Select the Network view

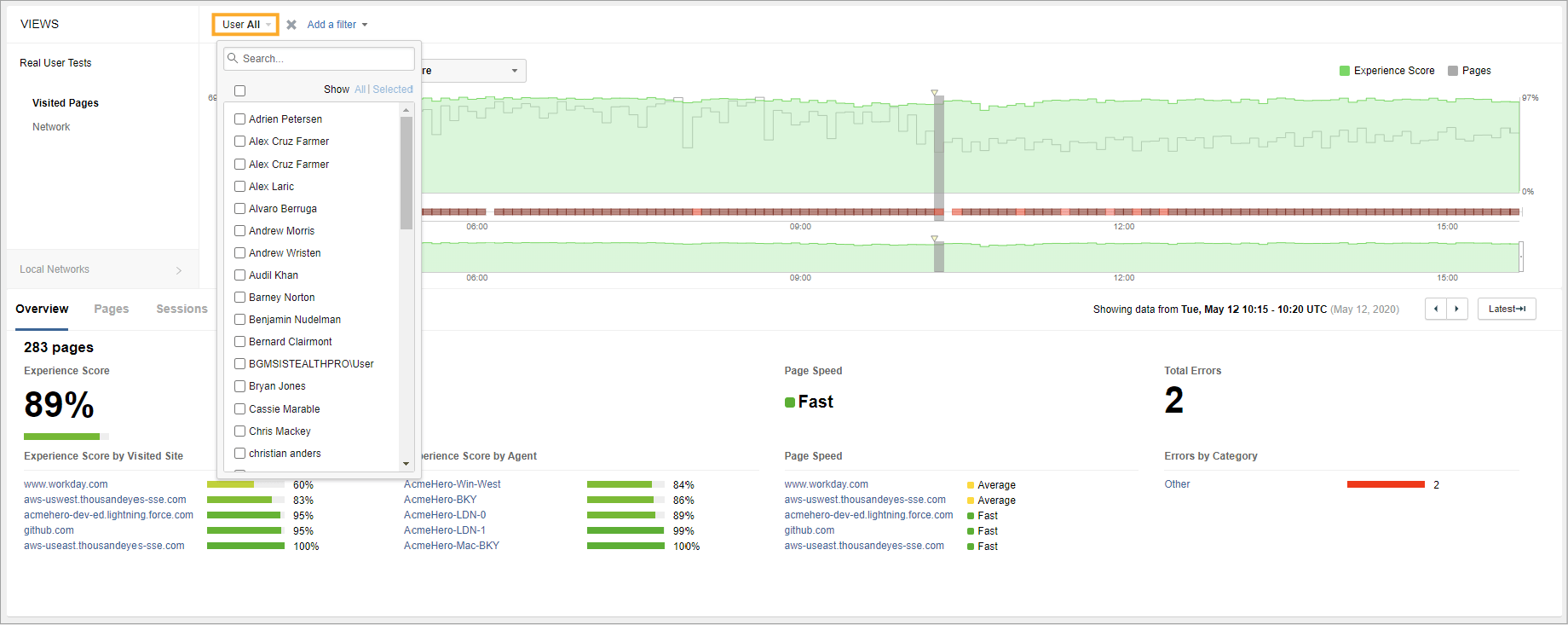click(51, 127)
